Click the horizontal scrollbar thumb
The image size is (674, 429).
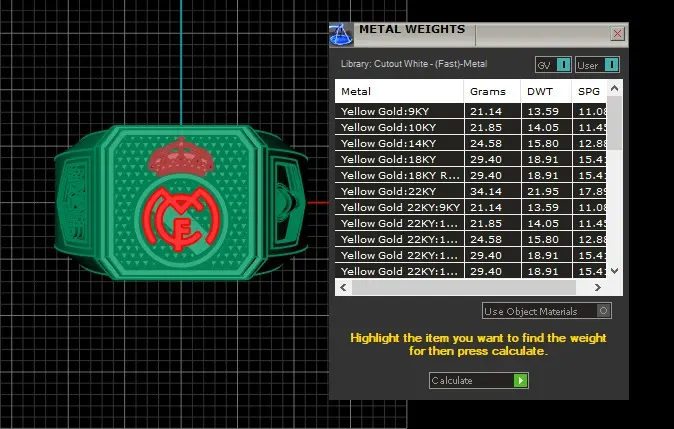[x=463, y=288]
